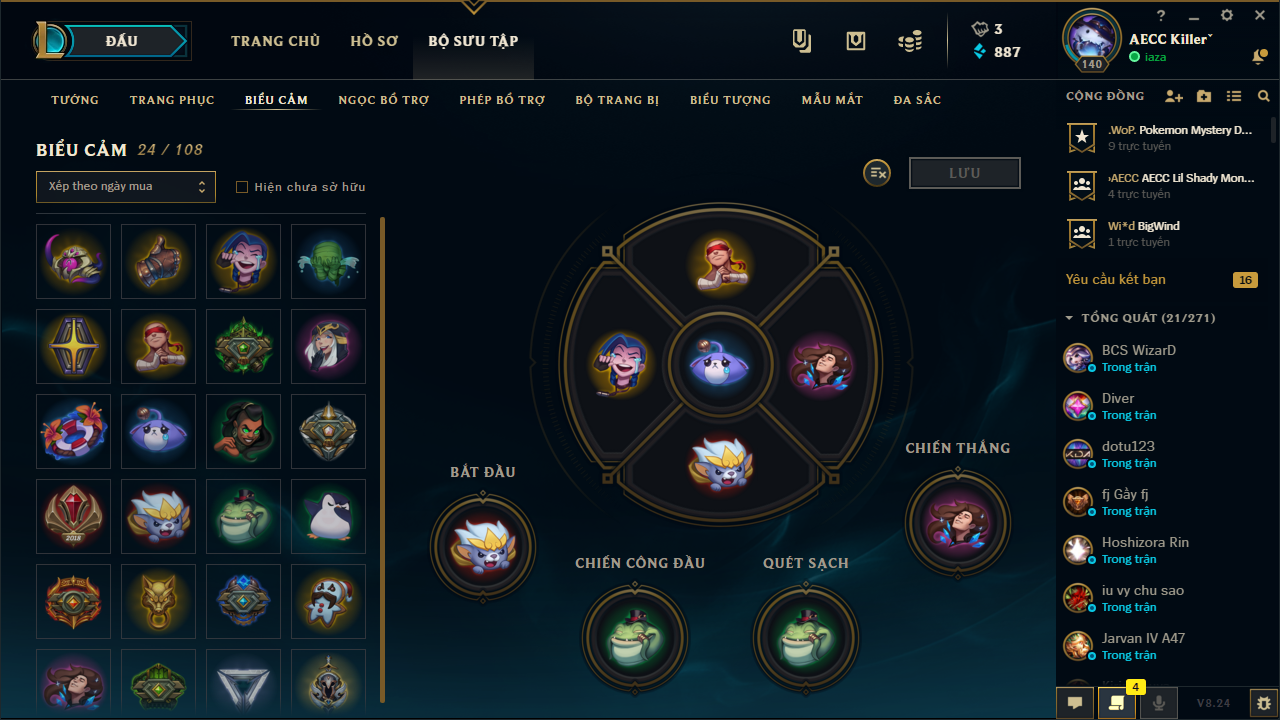Click the LƯU save button
1280x720 pixels.
tap(965, 173)
